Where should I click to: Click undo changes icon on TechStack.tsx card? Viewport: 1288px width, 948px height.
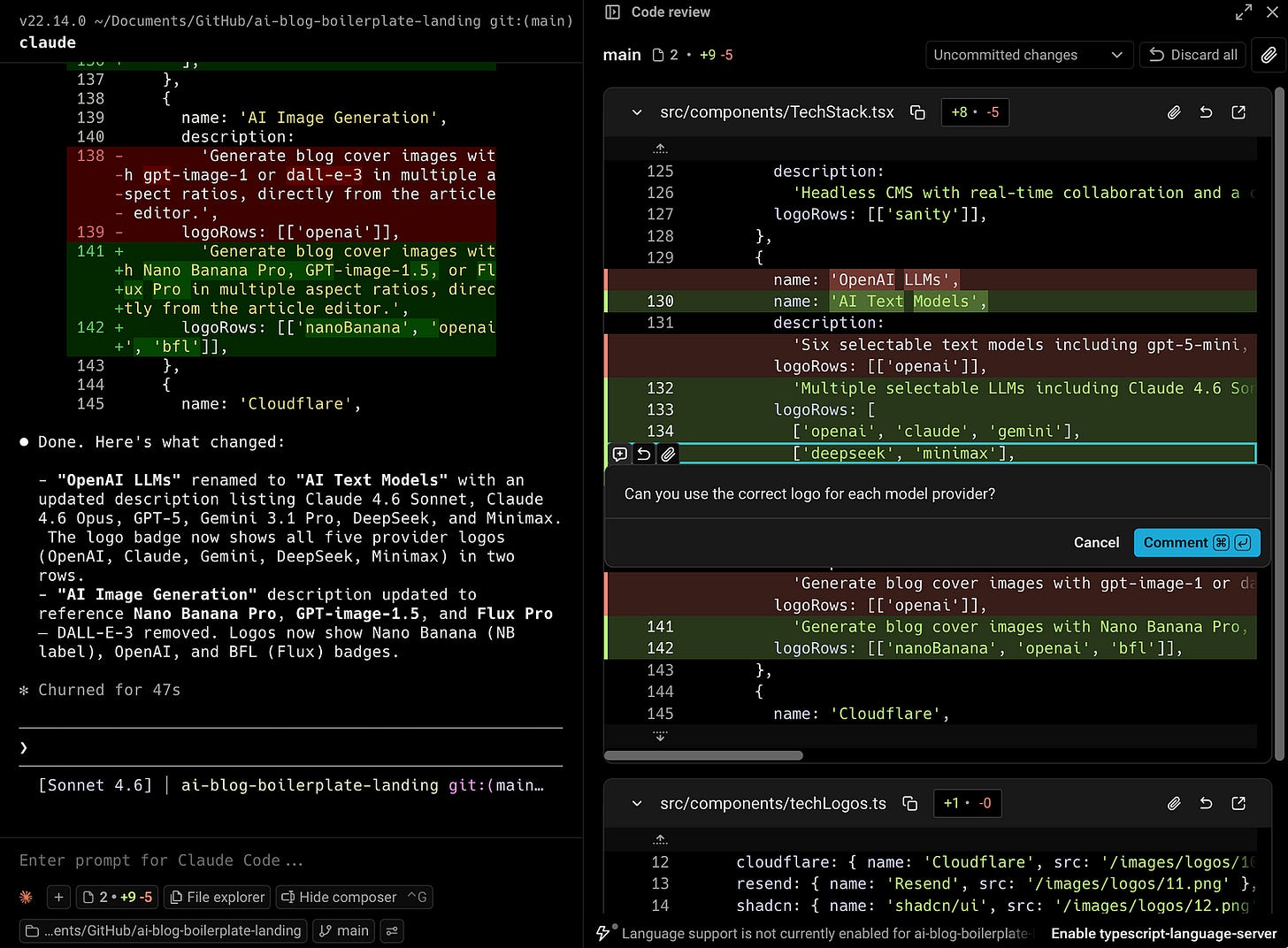pyautogui.click(x=1206, y=112)
